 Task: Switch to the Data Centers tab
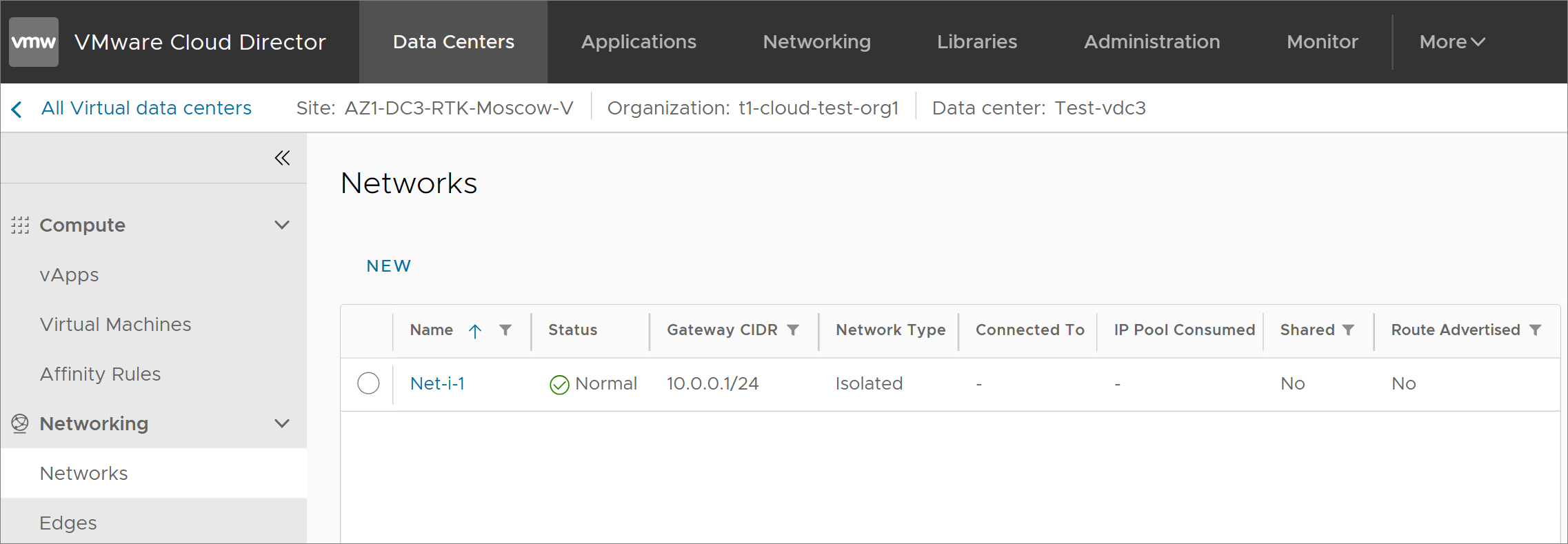coord(454,42)
